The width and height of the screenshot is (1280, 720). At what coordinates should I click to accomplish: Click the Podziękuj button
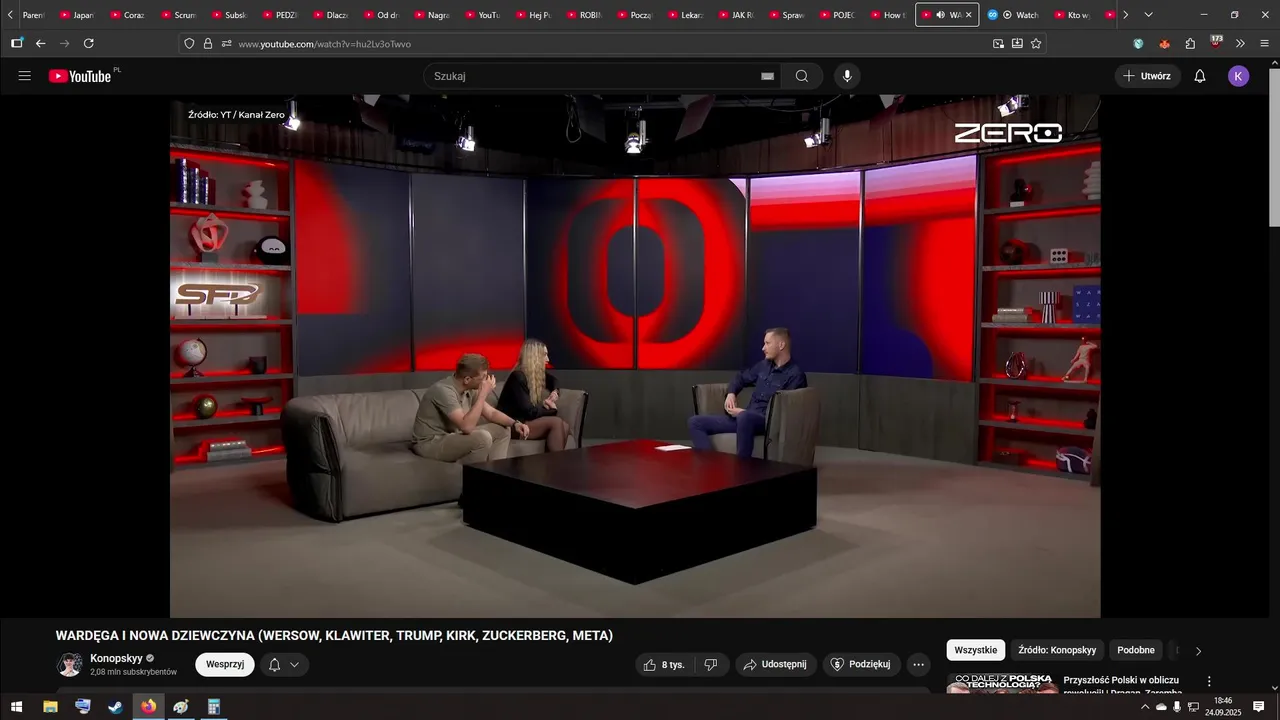click(x=862, y=664)
